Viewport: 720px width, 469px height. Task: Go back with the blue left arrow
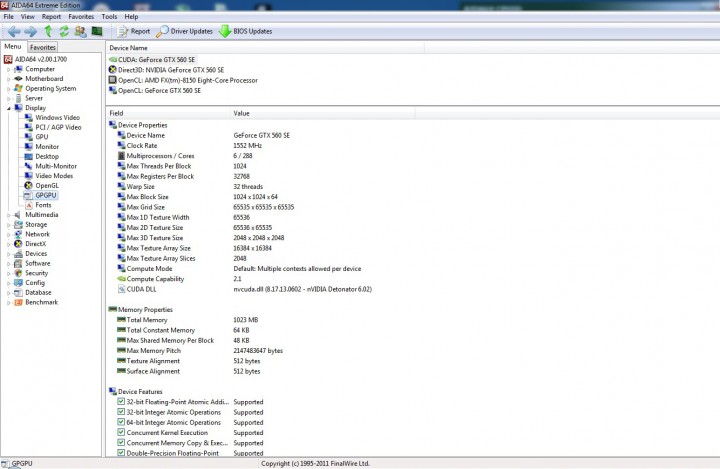14,32
